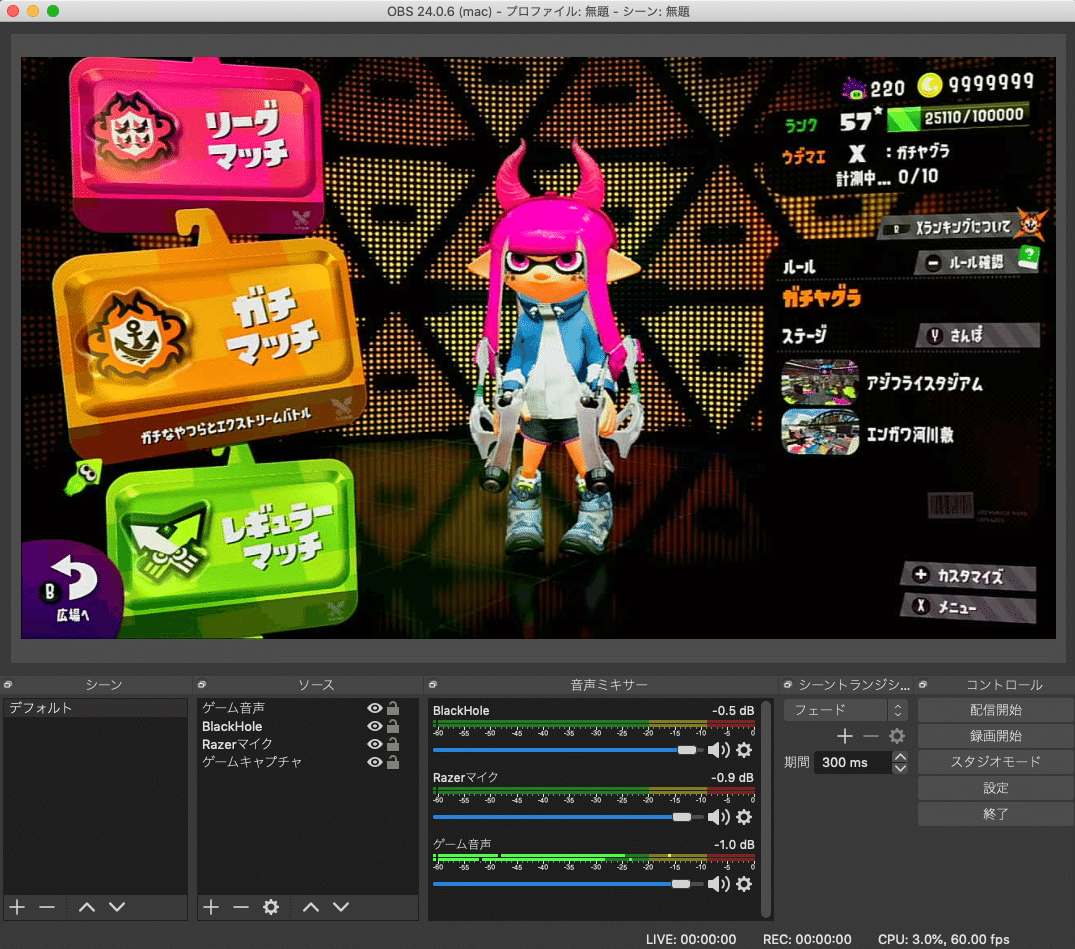Mute the ゲーム音声 mixer speaker icon
The width and height of the screenshot is (1075, 949).
pos(718,884)
